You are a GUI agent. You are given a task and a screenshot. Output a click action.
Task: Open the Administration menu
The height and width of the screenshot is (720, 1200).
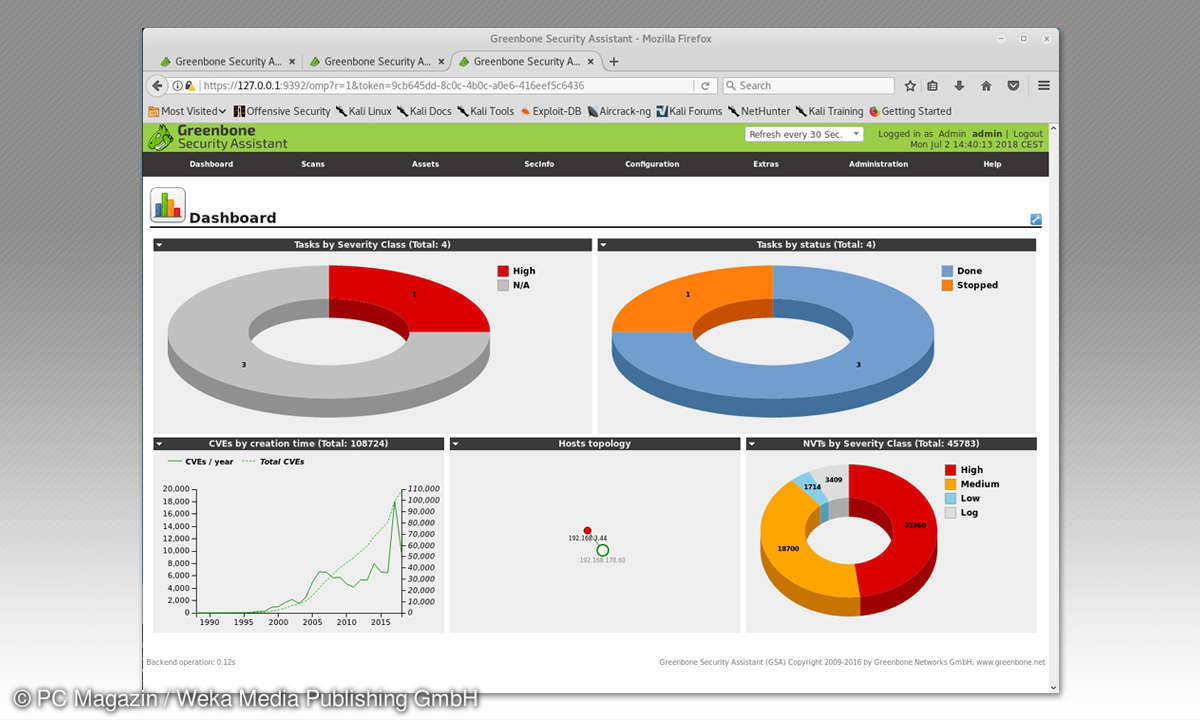pos(879,164)
